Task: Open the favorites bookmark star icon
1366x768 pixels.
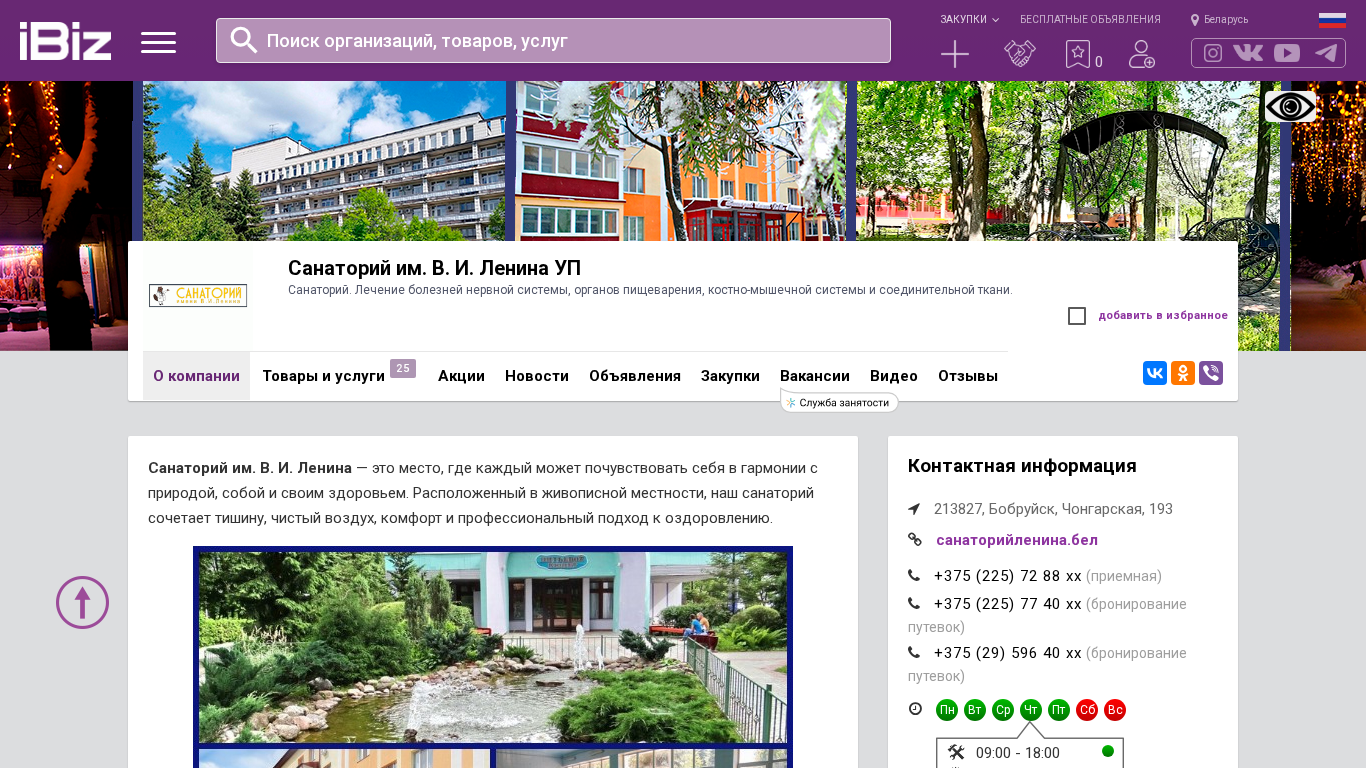Action: [1077, 54]
